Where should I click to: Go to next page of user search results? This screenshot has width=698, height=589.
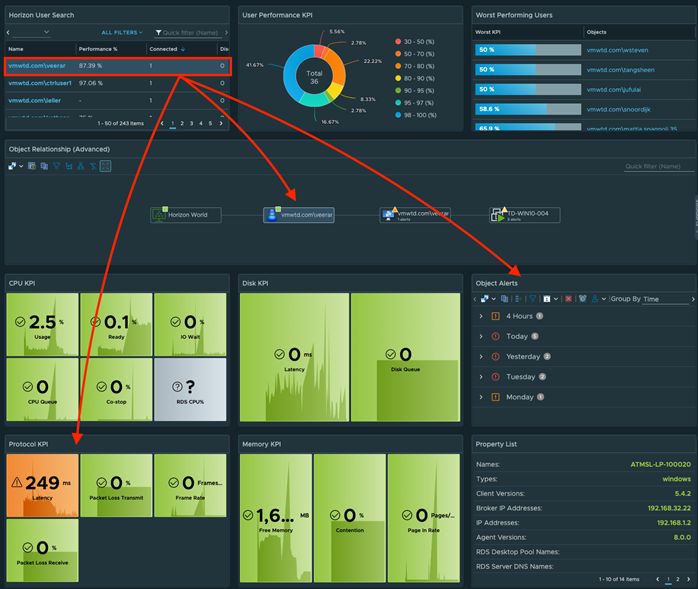click(x=221, y=123)
